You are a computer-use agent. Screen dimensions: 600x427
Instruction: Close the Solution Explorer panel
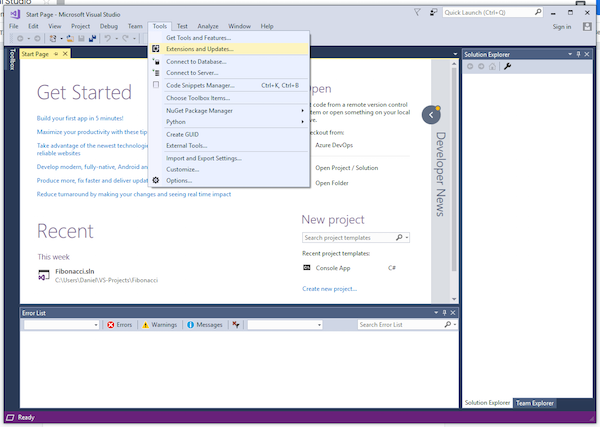(x=587, y=54)
